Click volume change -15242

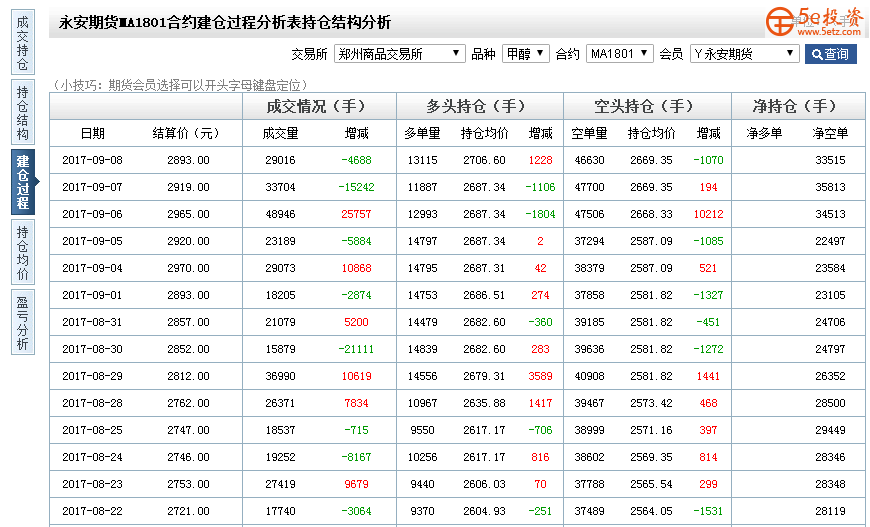click(356, 188)
